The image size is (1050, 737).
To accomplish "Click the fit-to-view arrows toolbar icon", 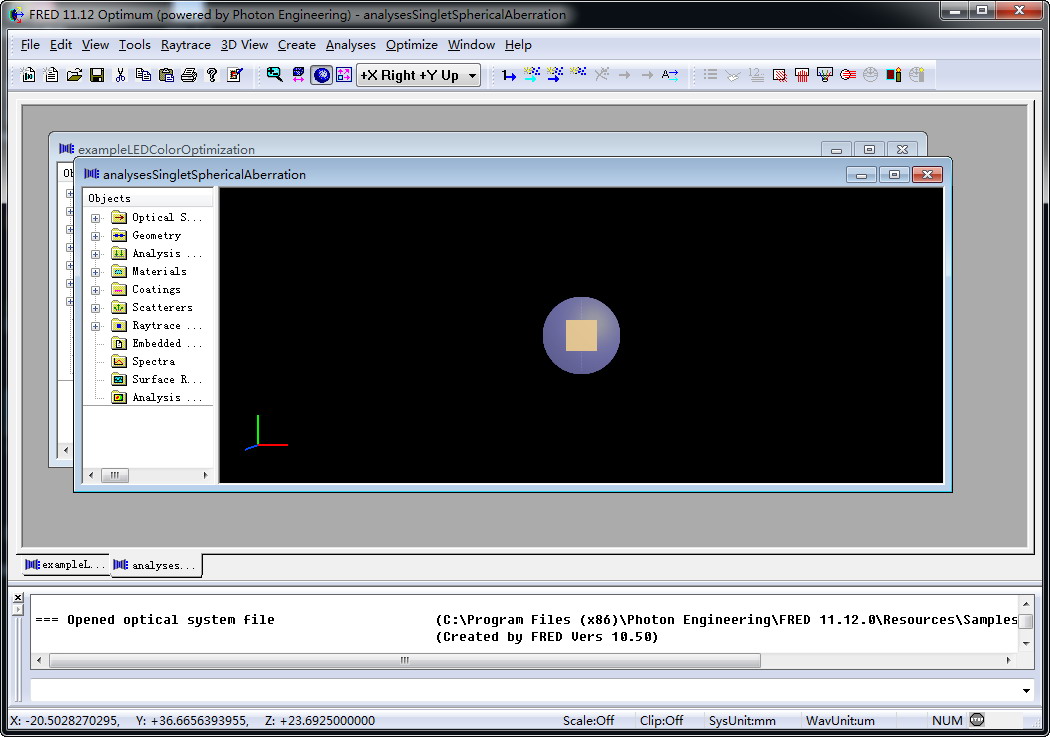I will tap(344, 75).
